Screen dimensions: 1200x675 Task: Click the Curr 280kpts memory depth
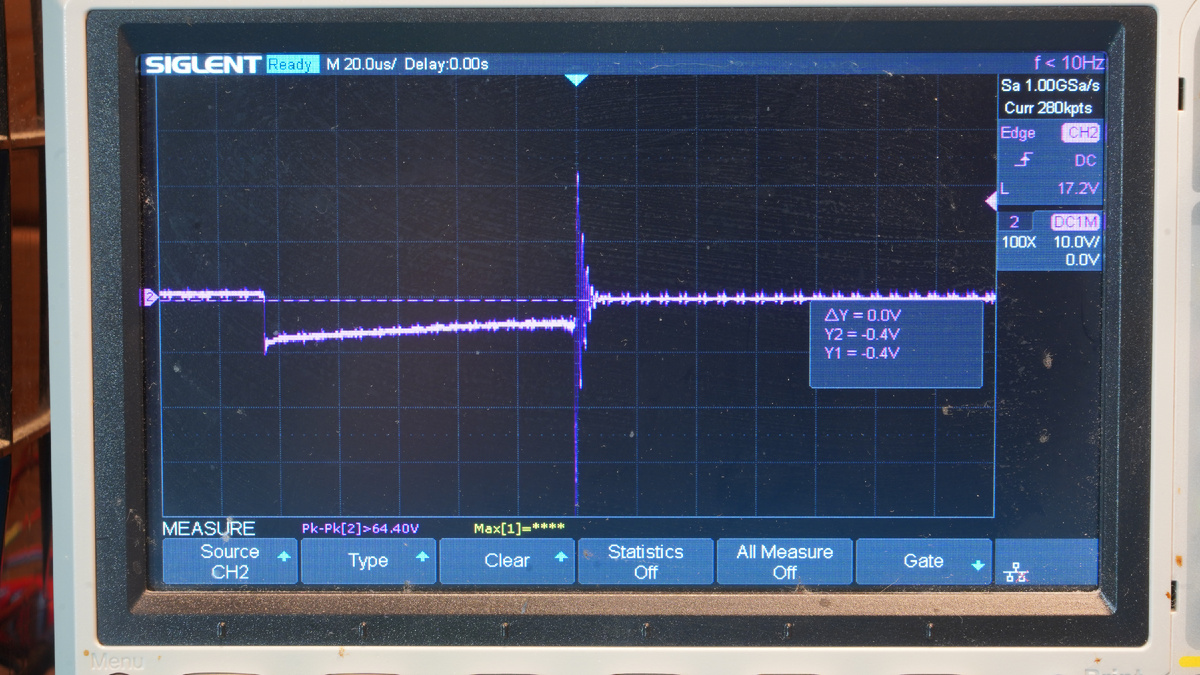[x=1048, y=108]
